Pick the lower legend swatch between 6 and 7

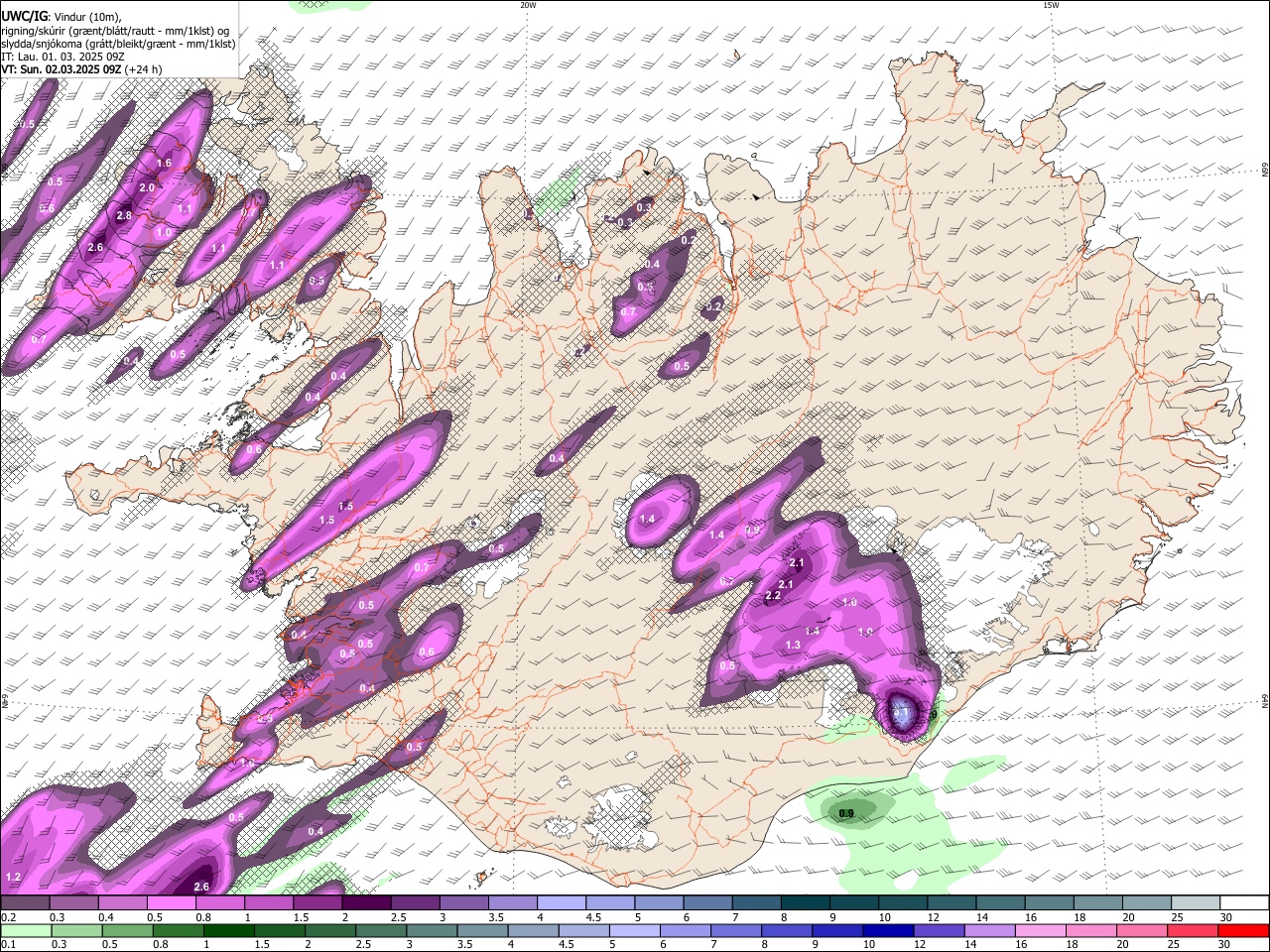pyautogui.click(x=686, y=930)
